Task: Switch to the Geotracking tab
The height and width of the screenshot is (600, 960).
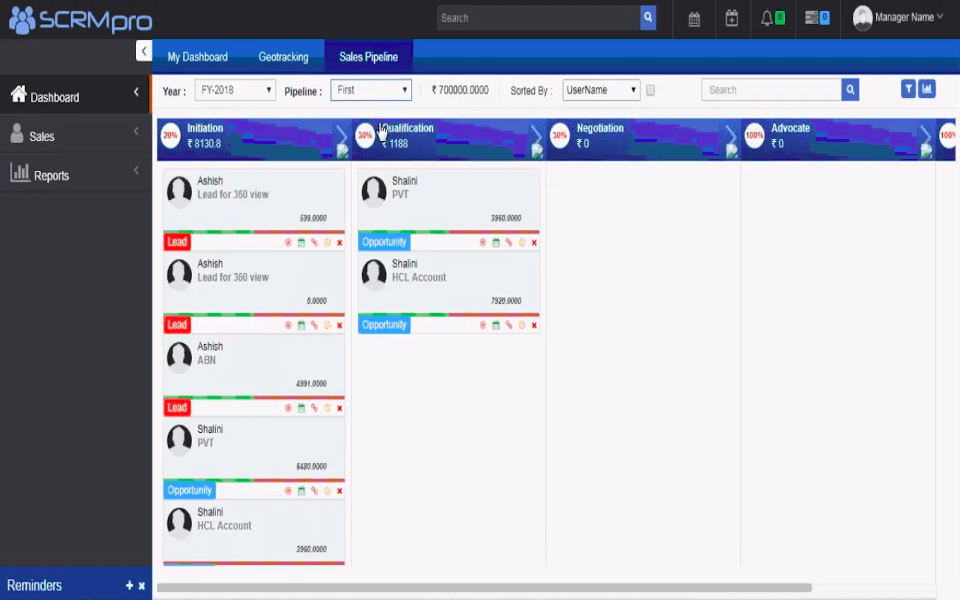Action: 283,57
